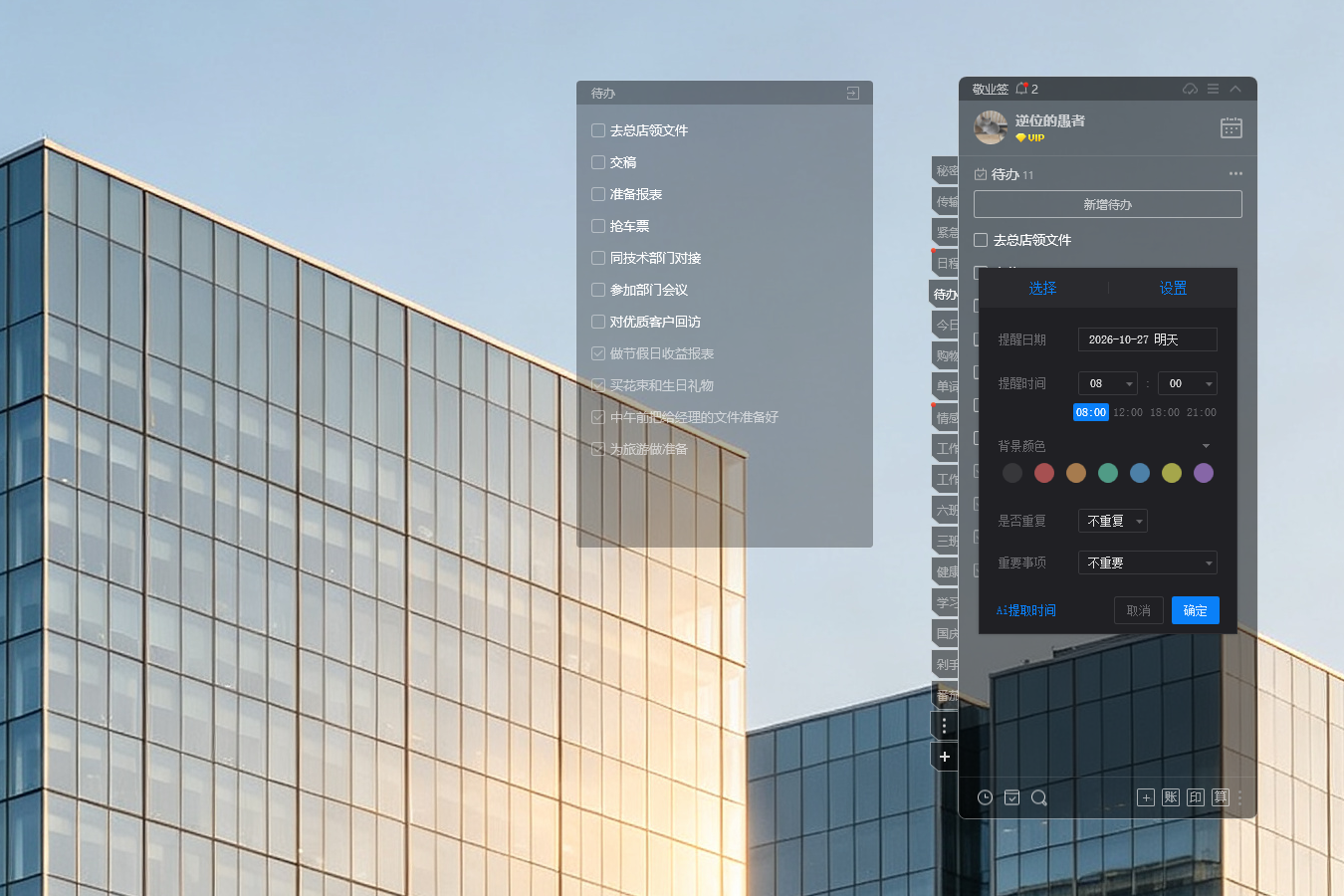Image resolution: width=1344 pixels, height=896 pixels.
Task: Click the dock icon on 待办 desktop widget
Action: click(853, 93)
